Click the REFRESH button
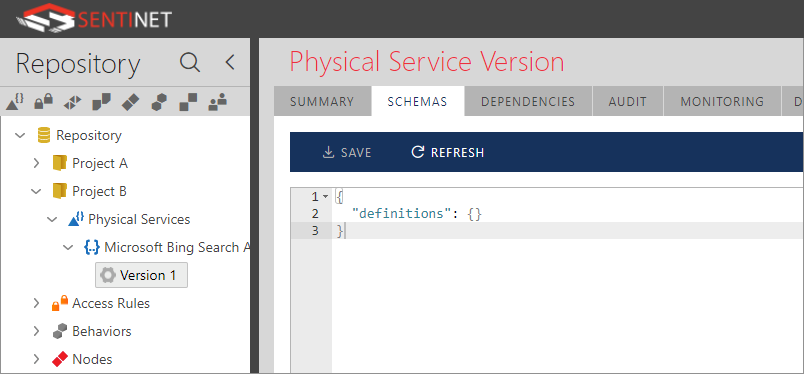Screen dimensions: 804x374 448,152
